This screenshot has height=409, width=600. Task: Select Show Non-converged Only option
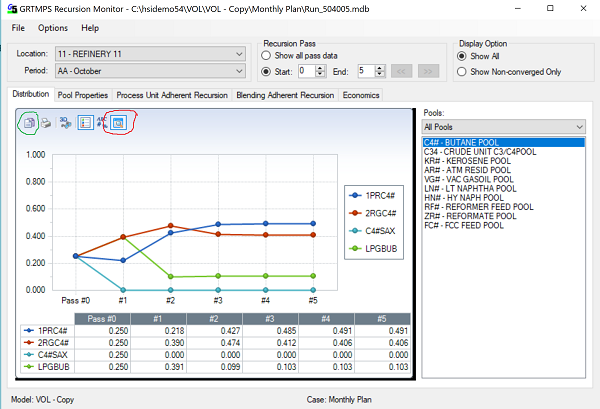click(462, 71)
